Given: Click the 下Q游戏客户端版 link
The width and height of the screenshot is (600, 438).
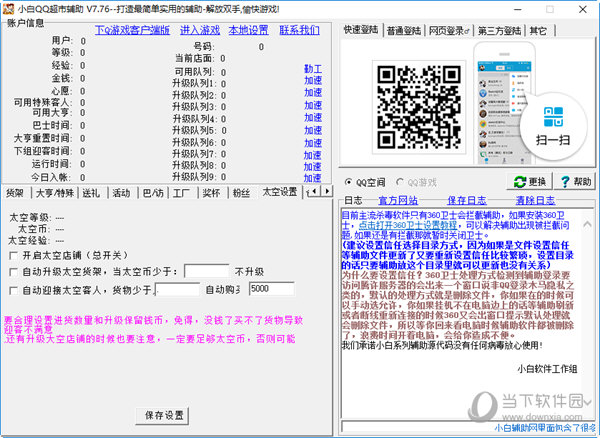Looking at the screenshot, I should 132,30.
